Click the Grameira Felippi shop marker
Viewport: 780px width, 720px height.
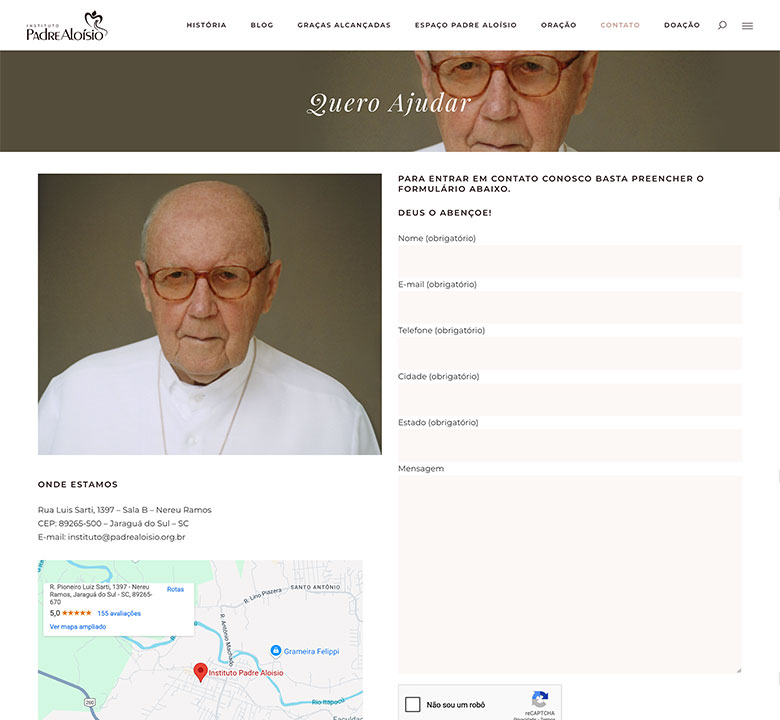(x=276, y=651)
